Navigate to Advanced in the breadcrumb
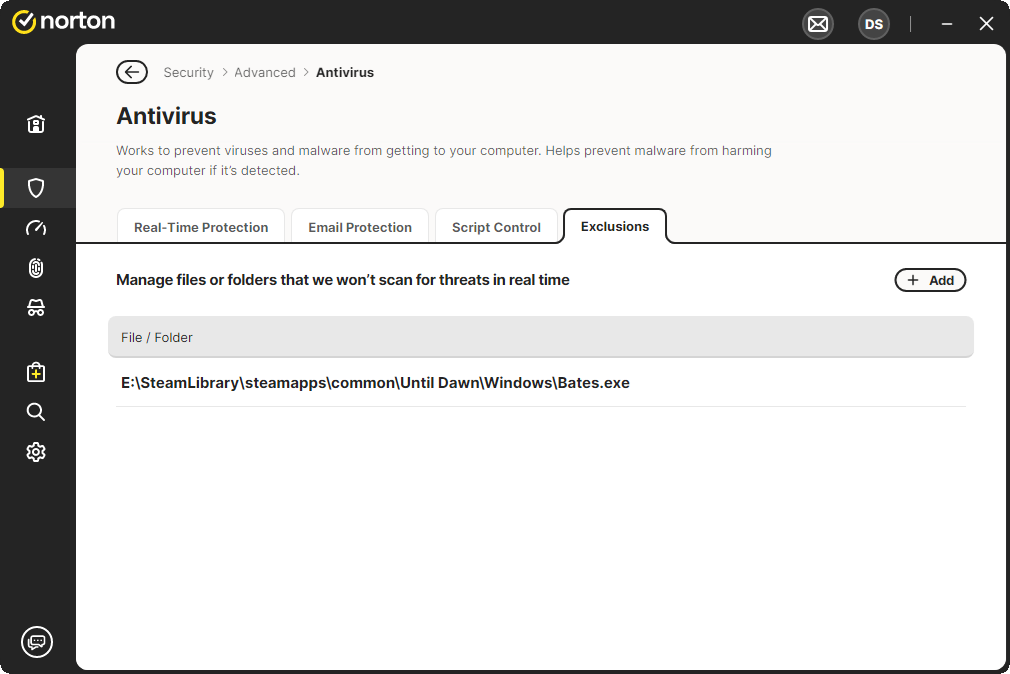 tap(265, 72)
